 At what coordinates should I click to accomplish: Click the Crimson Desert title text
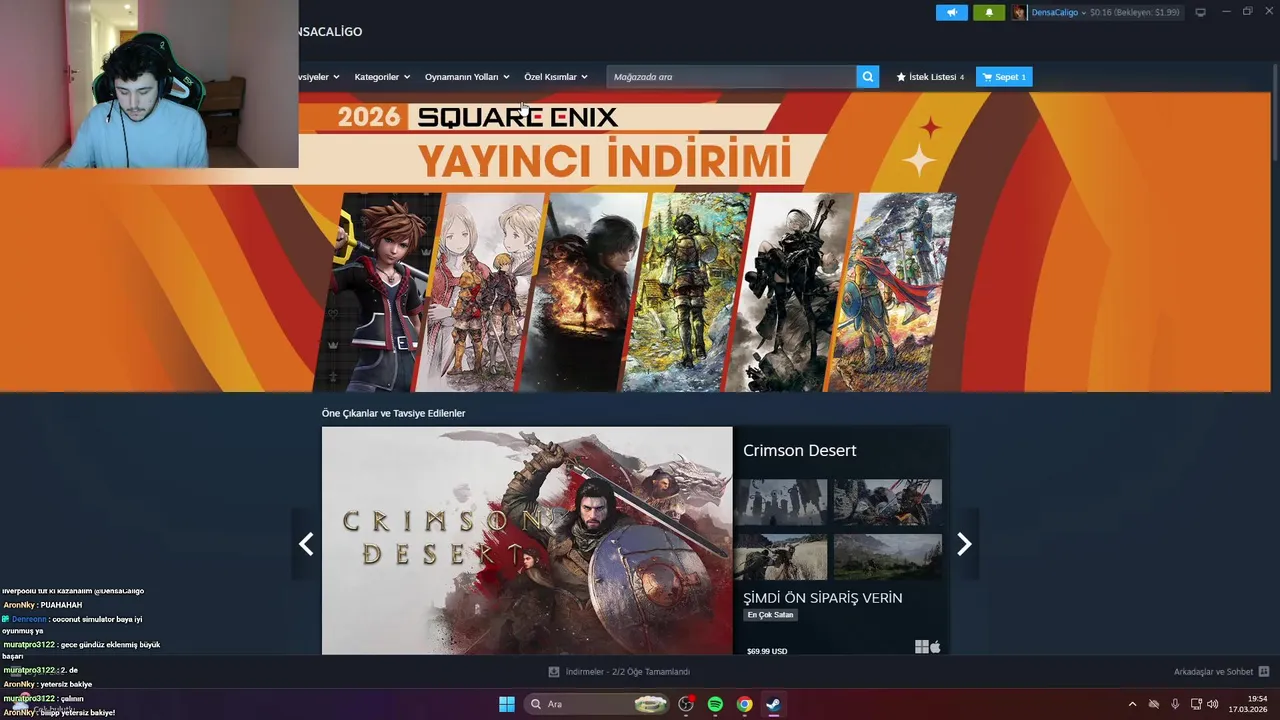coord(799,451)
